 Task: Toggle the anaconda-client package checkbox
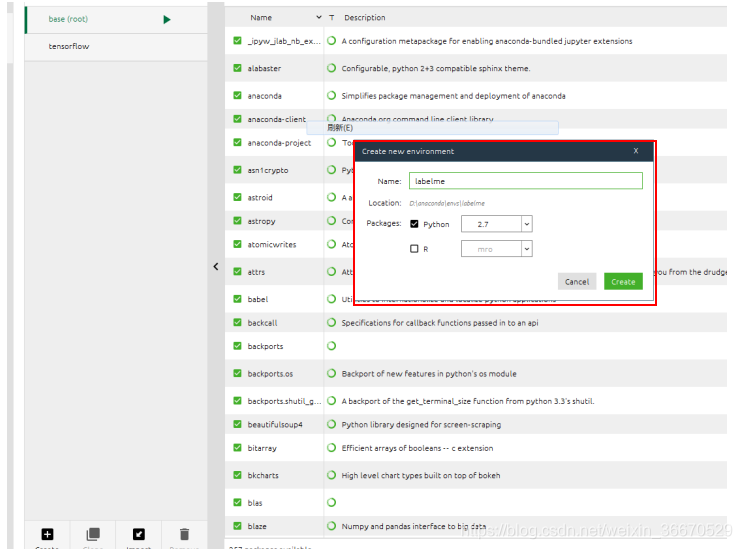(x=238, y=119)
